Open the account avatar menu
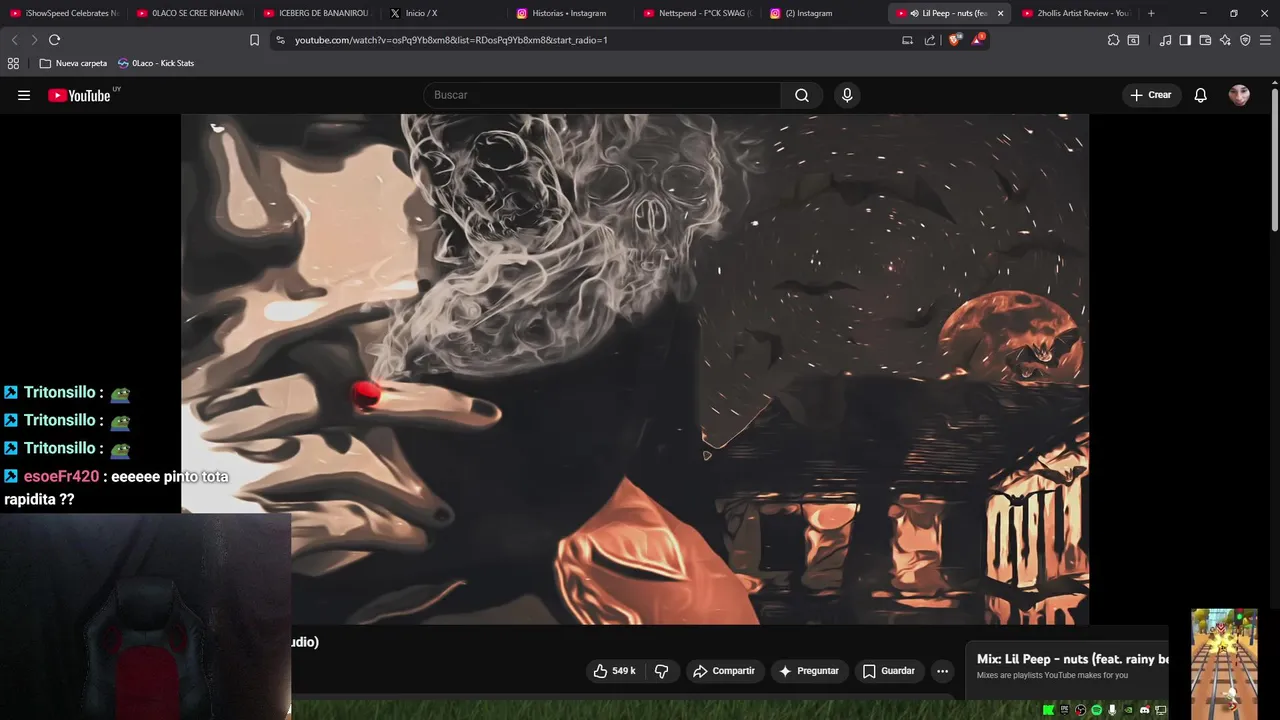The image size is (1280, 720). coord(1239,95)
